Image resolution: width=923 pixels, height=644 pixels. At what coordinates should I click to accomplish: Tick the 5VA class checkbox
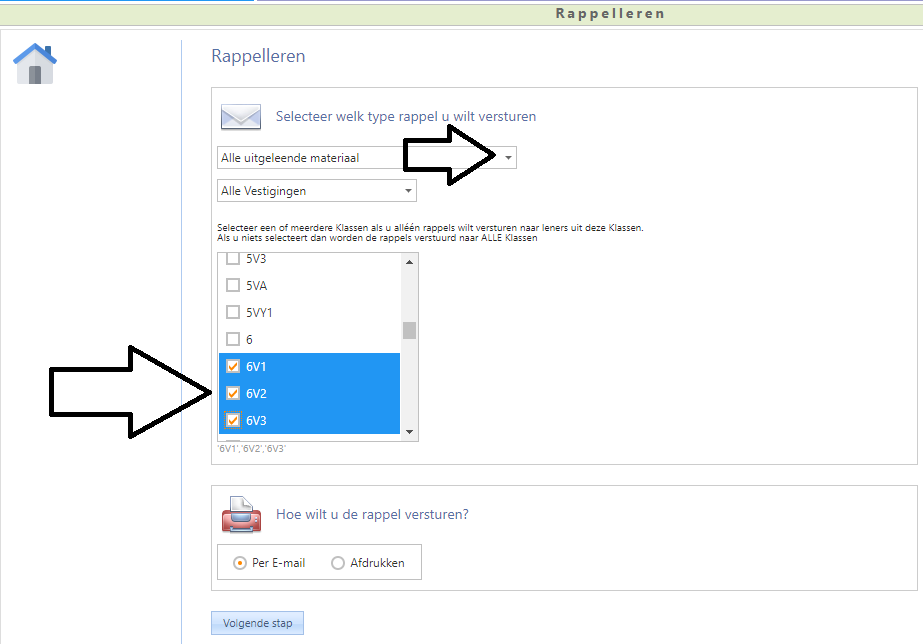[233, 286]
